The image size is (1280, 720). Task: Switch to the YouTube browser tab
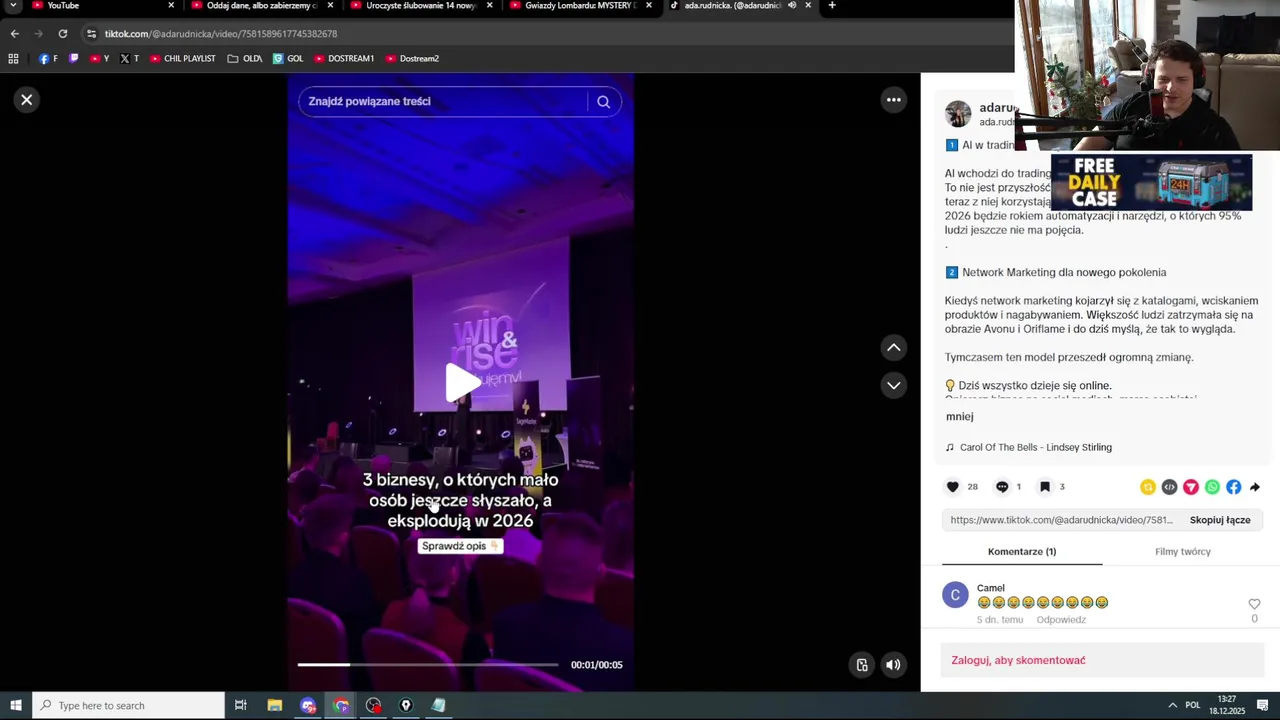63,6
